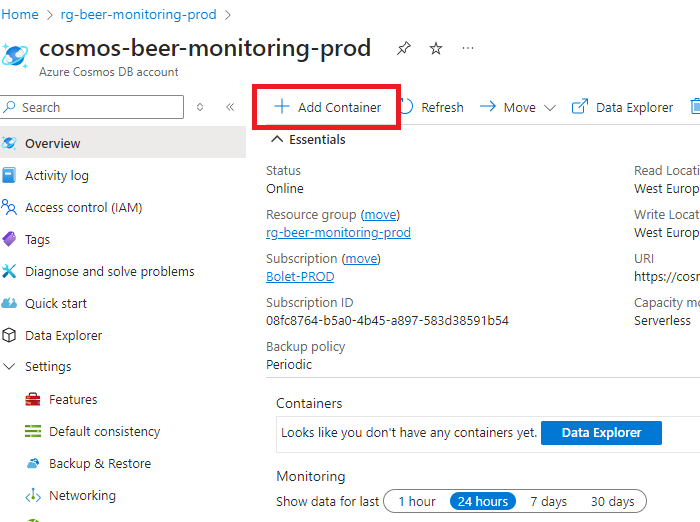Go to Home in breadcrumb

pos(20,14)
